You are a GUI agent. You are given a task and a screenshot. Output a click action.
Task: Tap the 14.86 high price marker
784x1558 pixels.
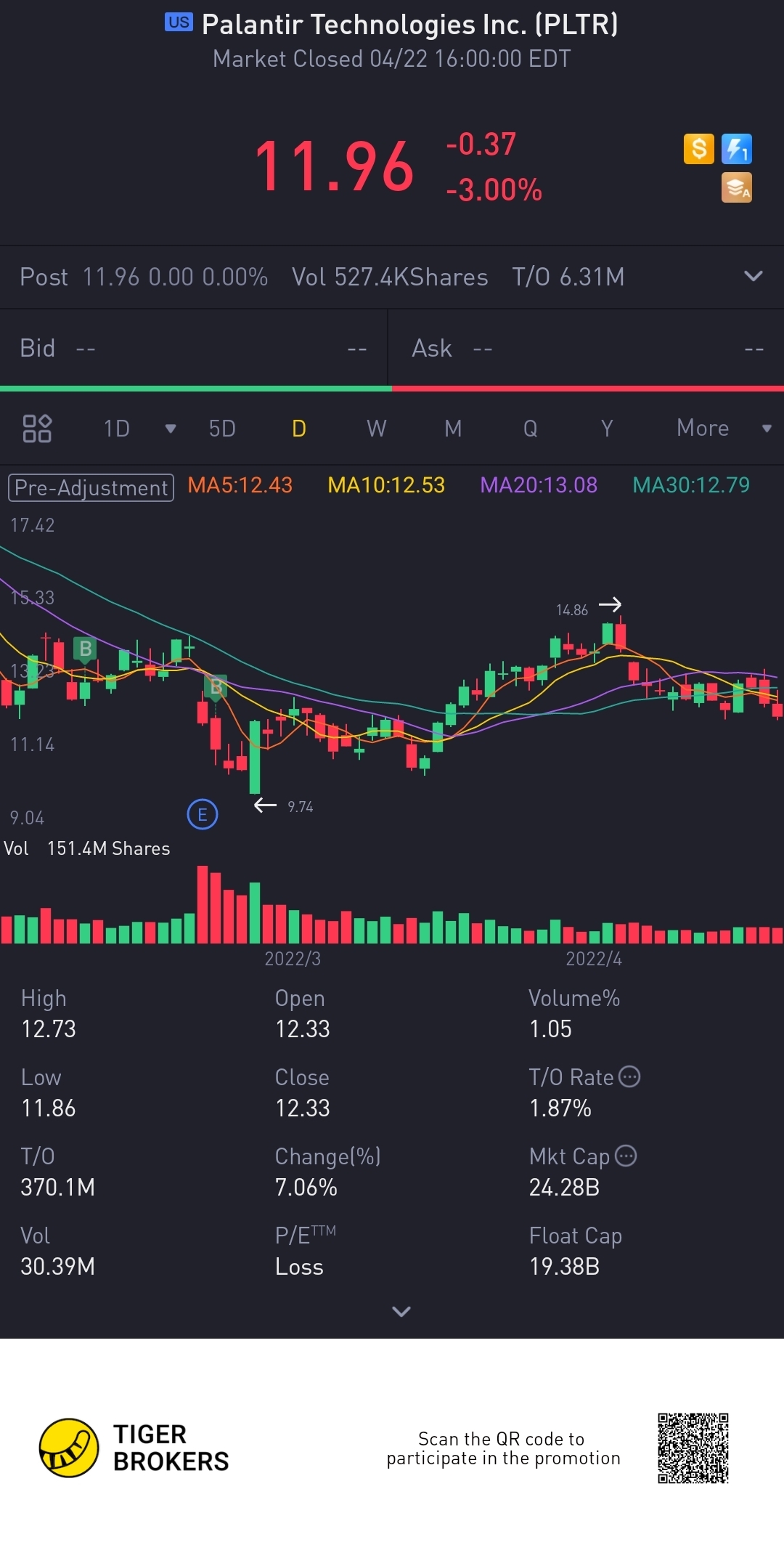click(x=572, y=610)
